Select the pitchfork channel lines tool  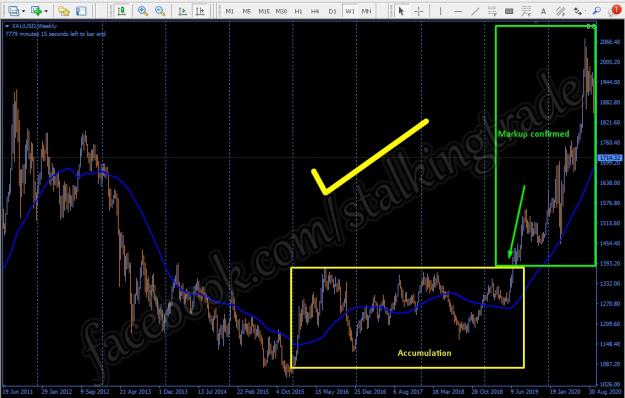560,11
